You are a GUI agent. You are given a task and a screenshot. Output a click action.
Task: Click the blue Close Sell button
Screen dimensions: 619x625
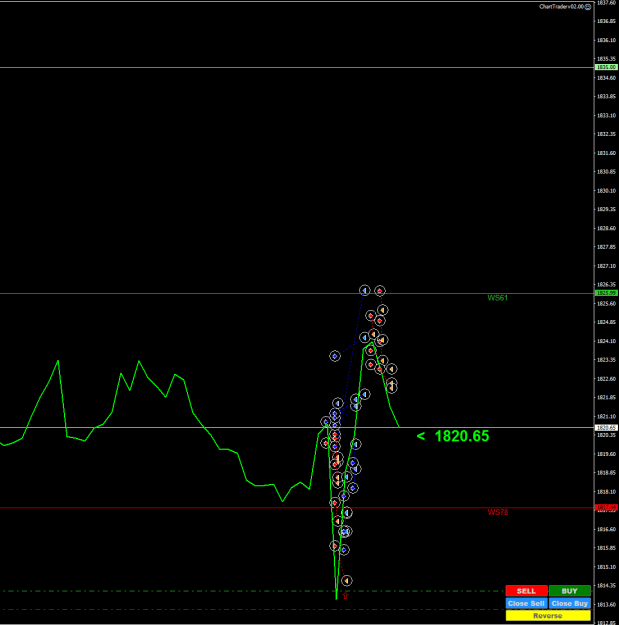(x=526, y=603)
